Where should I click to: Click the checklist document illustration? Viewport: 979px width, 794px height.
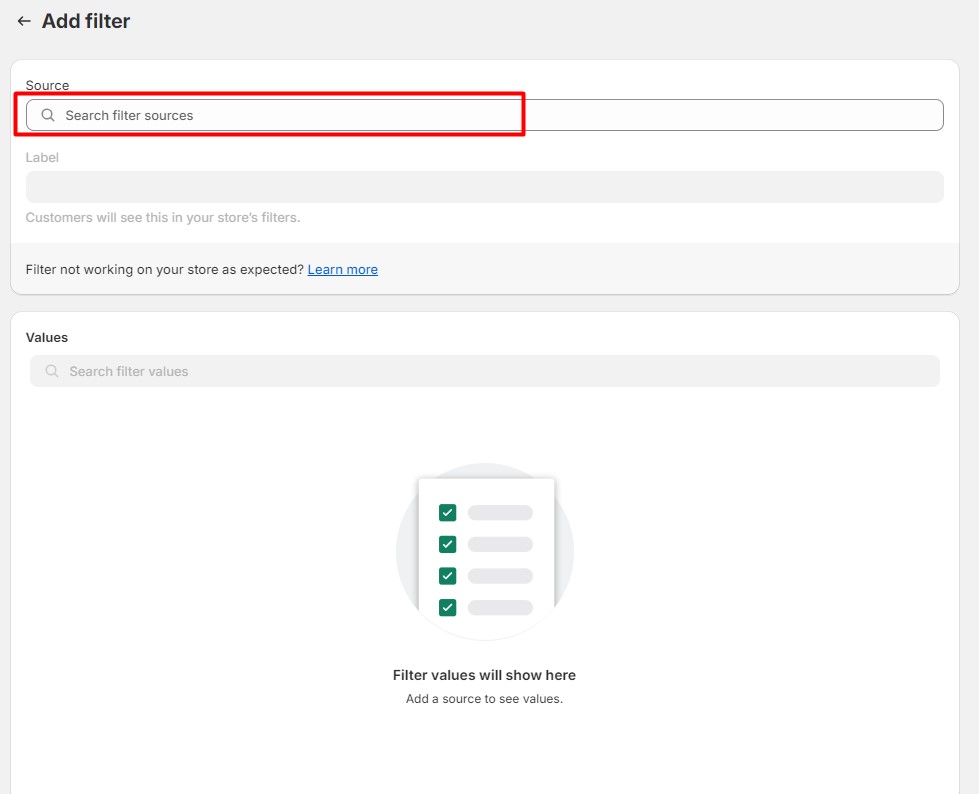pos(500,555)
